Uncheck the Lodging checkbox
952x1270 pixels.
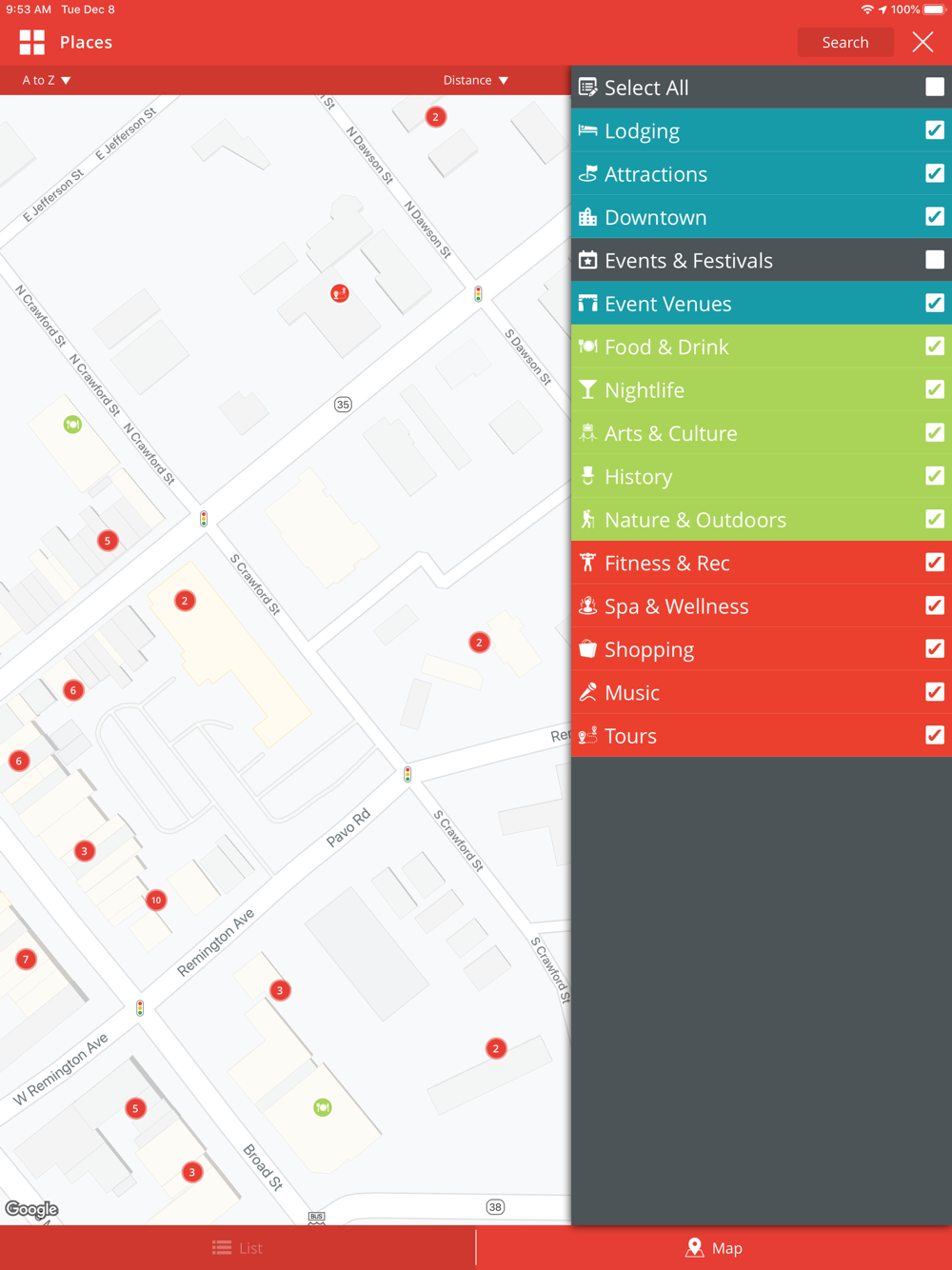[x=935, y=130]
